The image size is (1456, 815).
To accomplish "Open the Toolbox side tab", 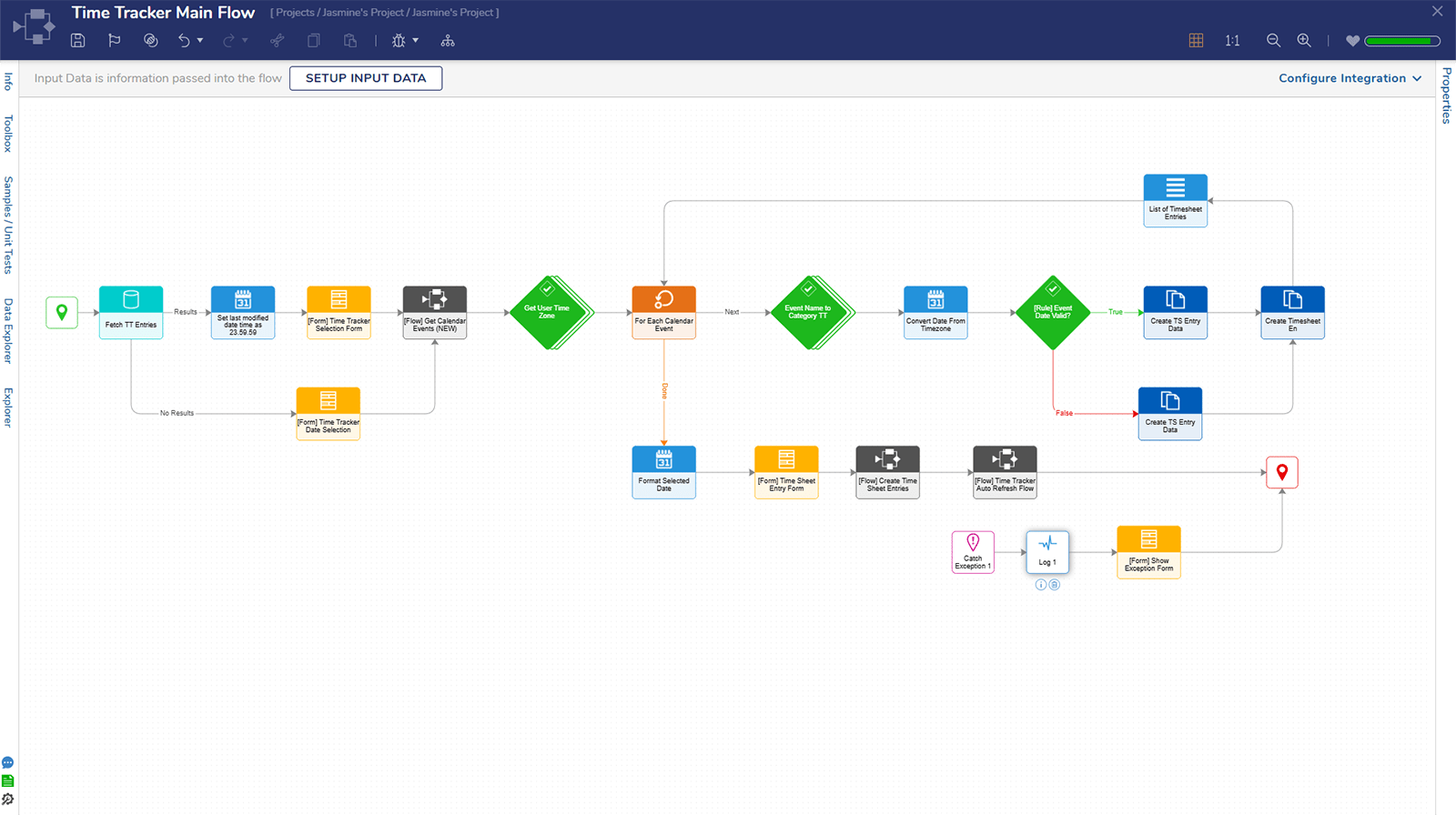I will click(8, 133).
